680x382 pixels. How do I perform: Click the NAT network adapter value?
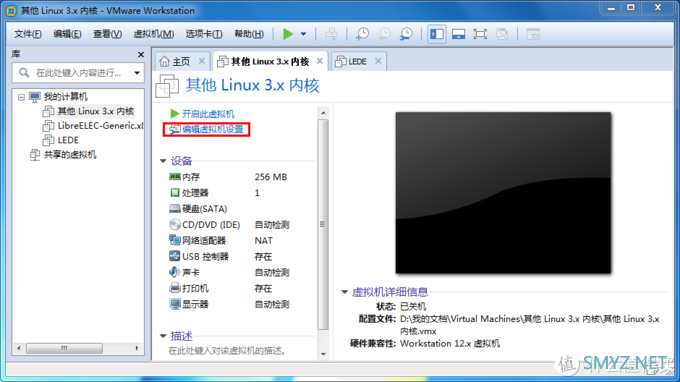click(264, 241)
